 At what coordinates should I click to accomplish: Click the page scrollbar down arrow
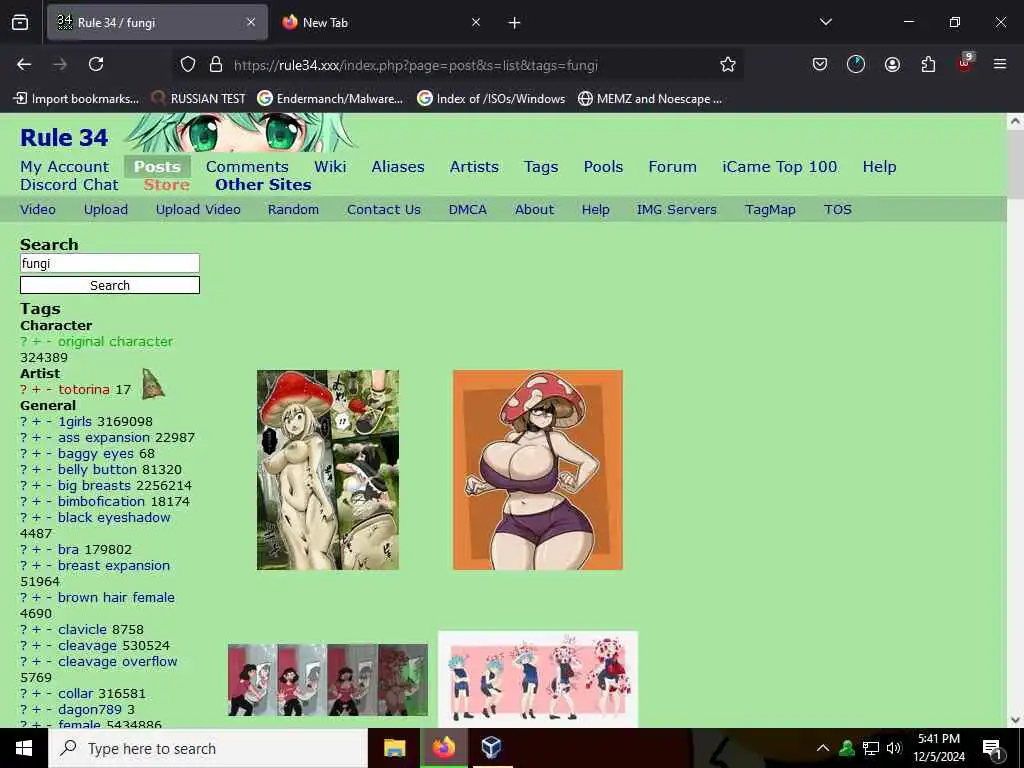pyautogui.click(x=1015, y=720)
